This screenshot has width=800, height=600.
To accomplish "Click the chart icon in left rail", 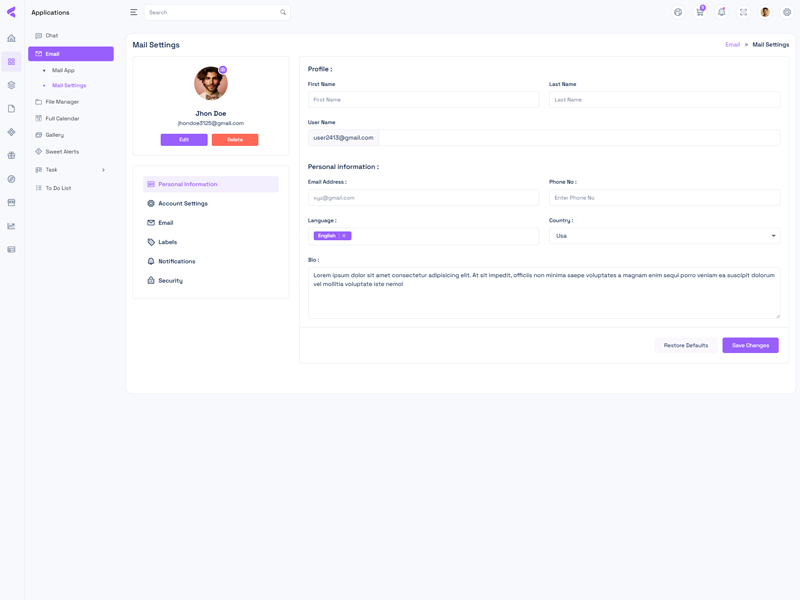I will coord(12,226).
